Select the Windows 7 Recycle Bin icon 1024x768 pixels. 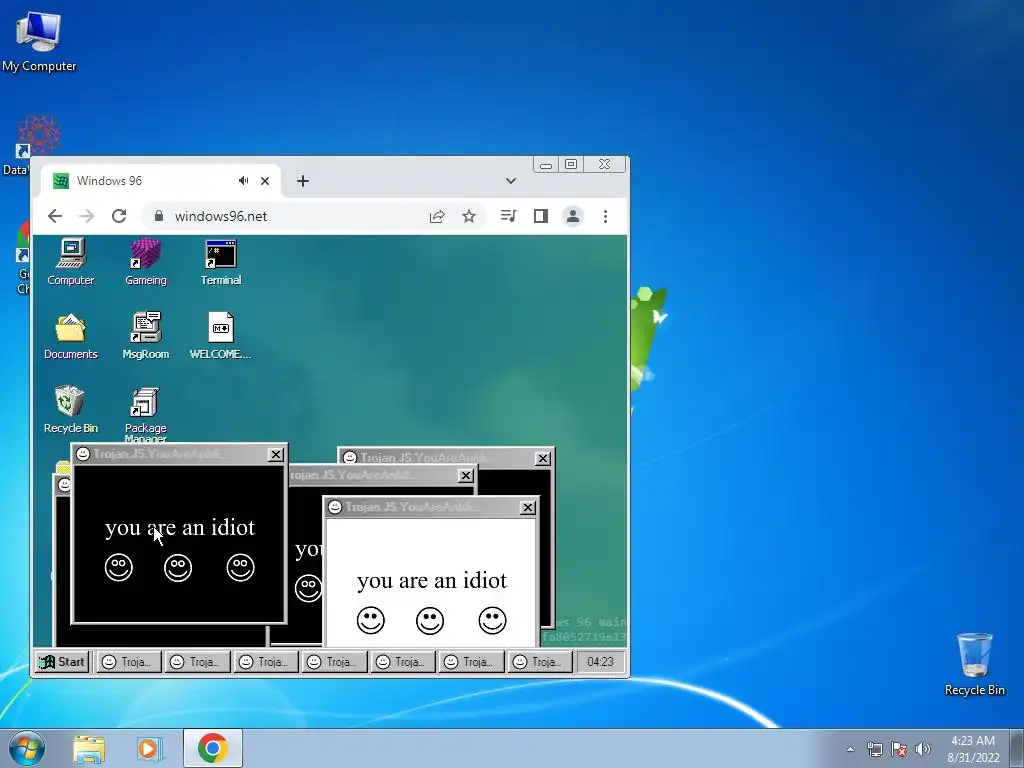coord(974,664)
